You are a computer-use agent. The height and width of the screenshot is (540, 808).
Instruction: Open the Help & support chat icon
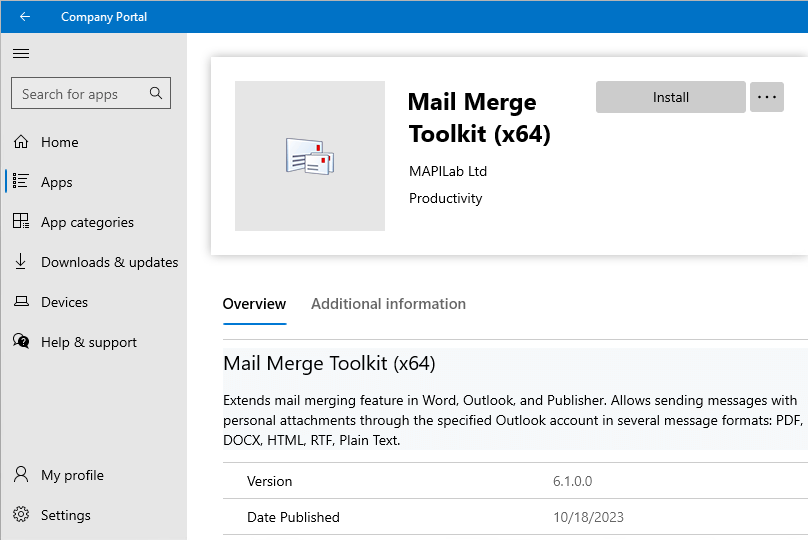[x=21, y=342]
